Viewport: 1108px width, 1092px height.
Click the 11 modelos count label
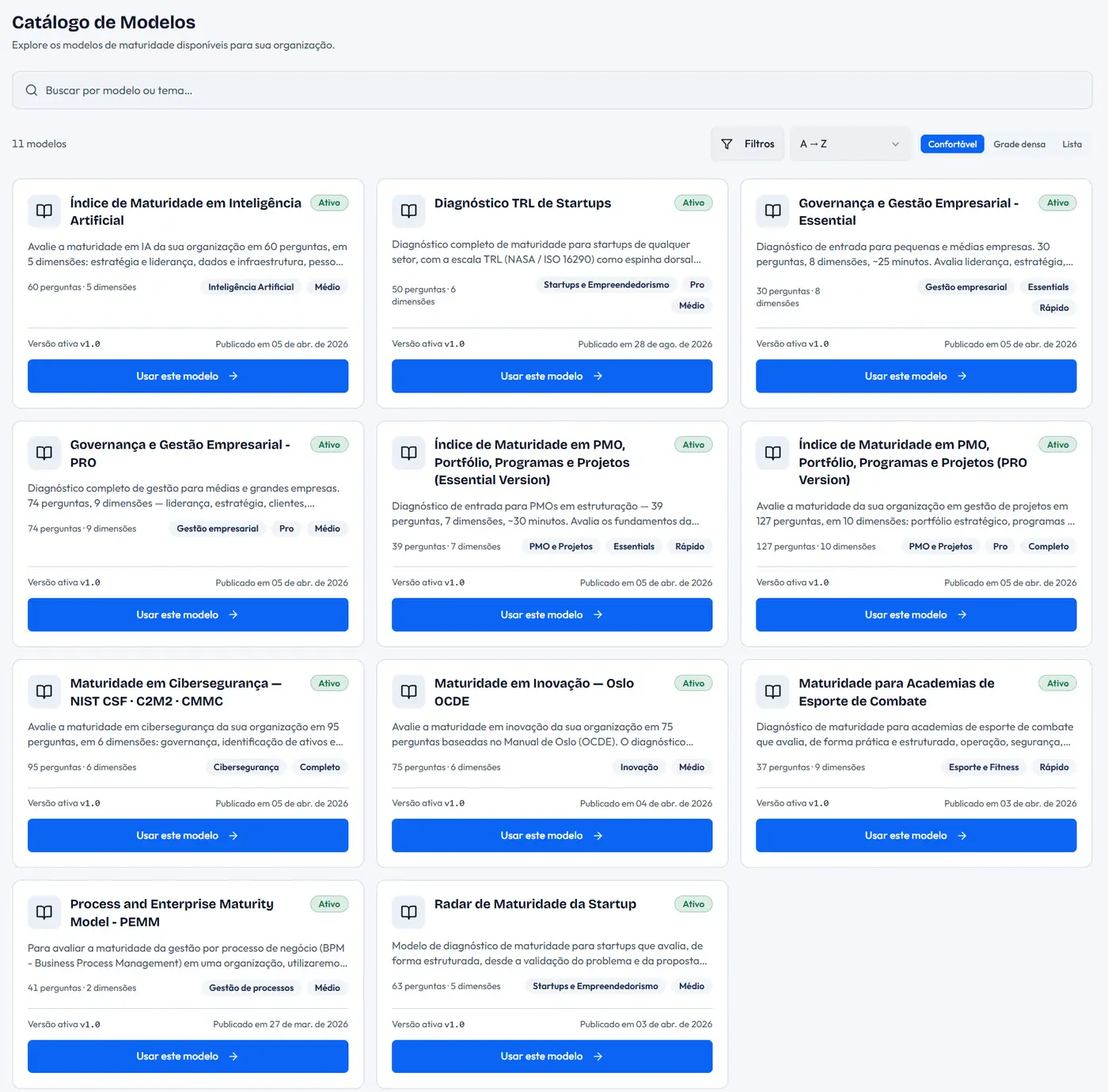(x=39, y=144)
